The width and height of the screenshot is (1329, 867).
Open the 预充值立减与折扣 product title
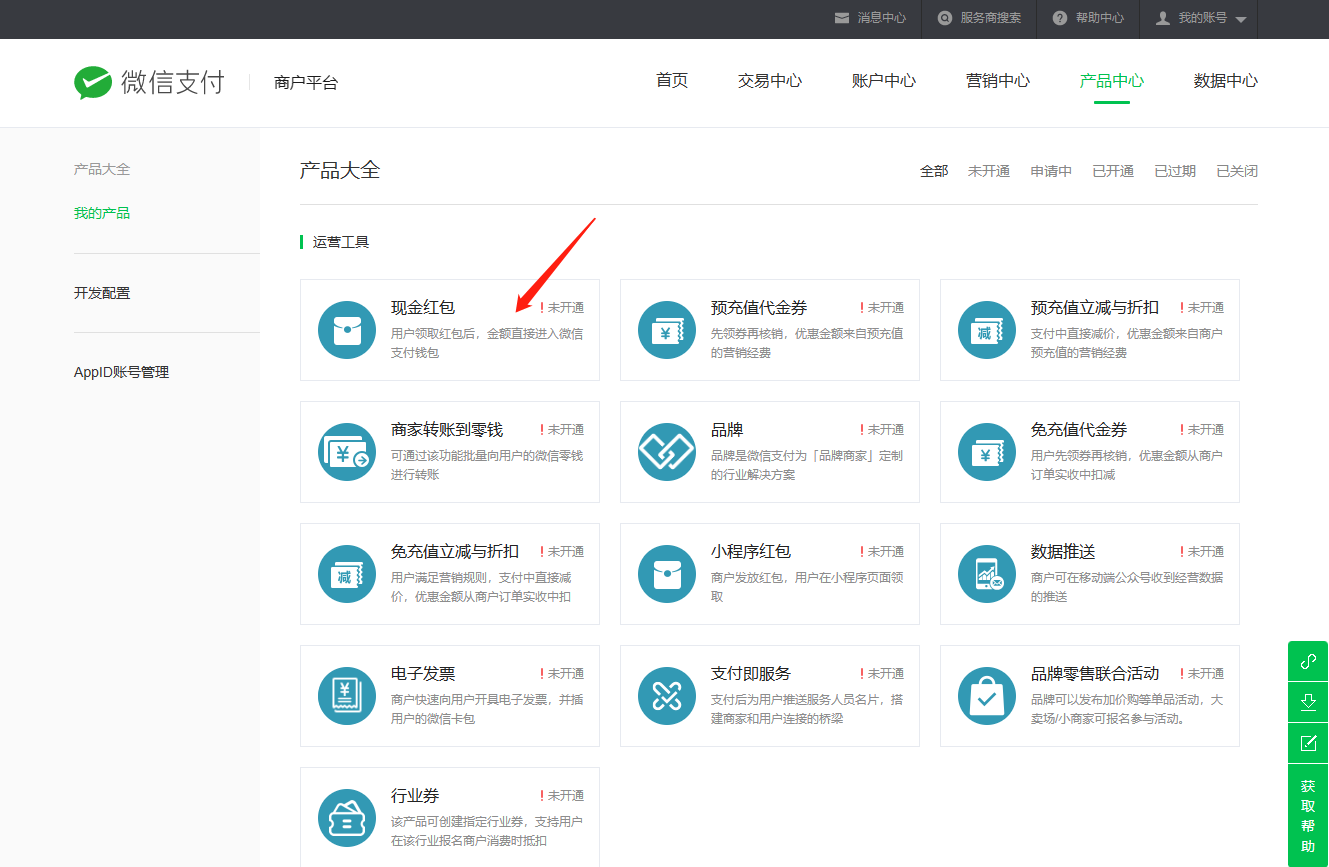coord(1095,308)
